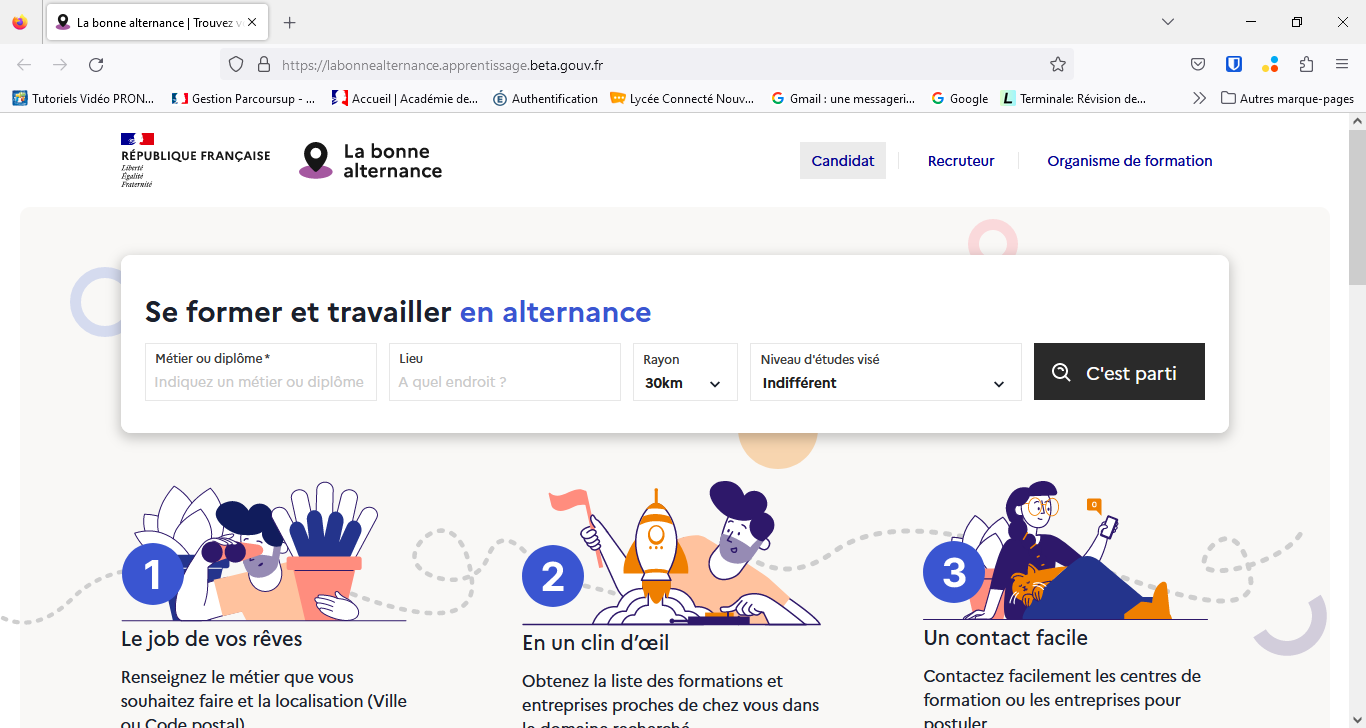Open Gestion Parcoursup bookmark
This screenshot has height=728, width=1366.
tap(244, 99)
